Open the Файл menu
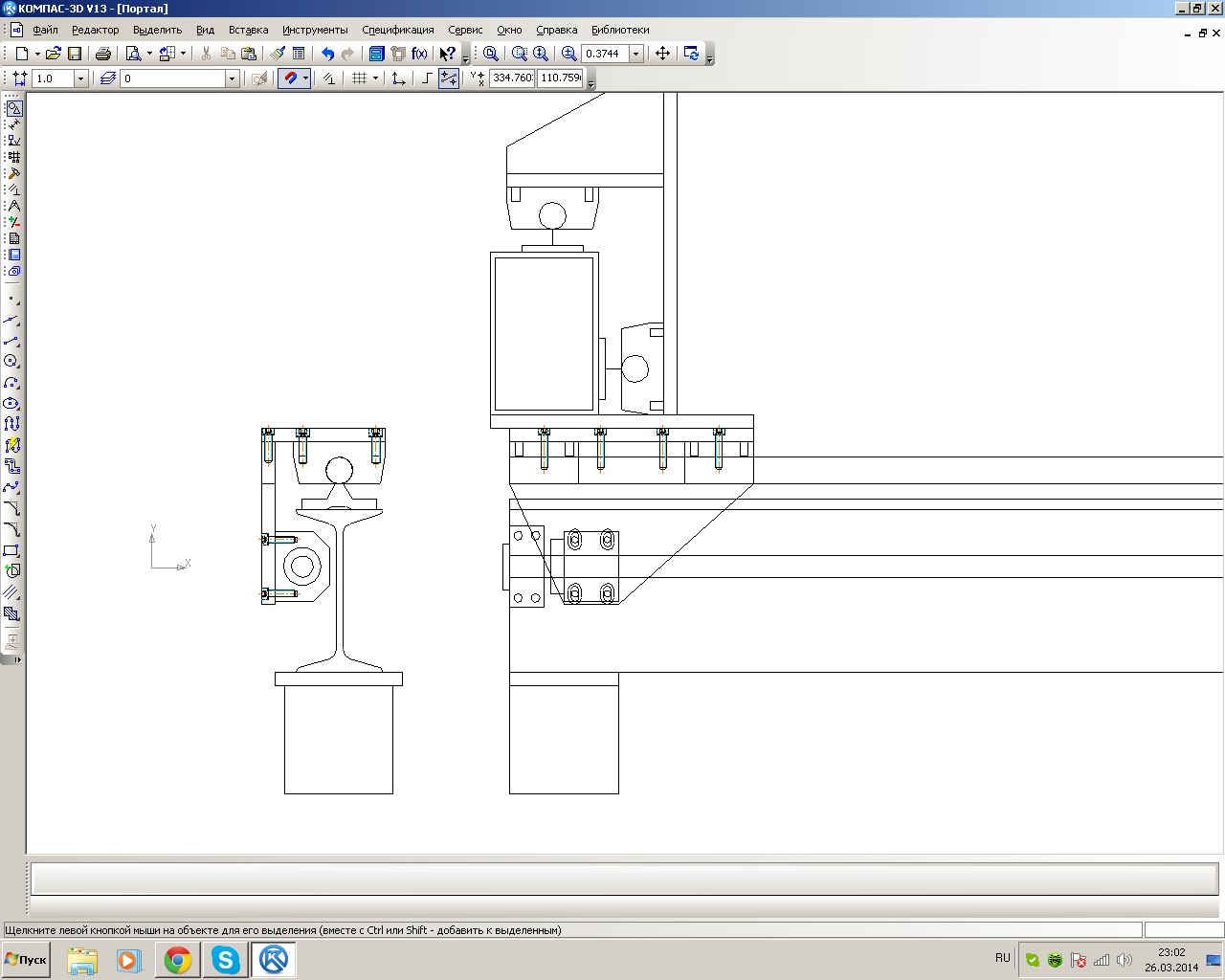This screenshot has height=980, width=1225. pyautogui.click(x=45, y=30)
